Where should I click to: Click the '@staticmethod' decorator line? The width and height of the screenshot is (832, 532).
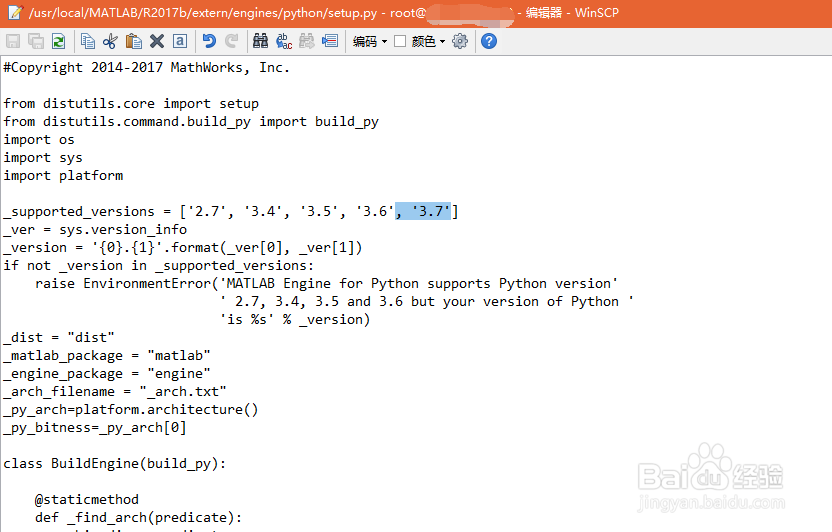[87, 500]
